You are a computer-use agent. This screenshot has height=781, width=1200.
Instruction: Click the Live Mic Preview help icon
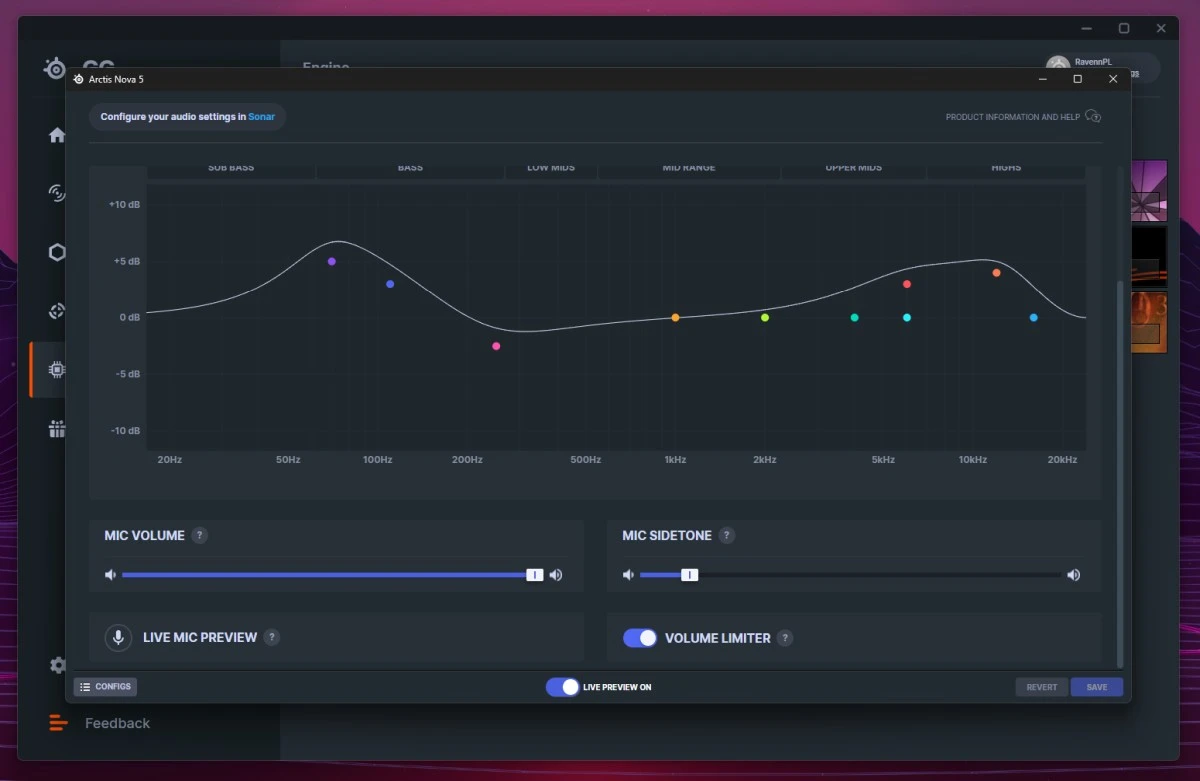pos(272,638)
